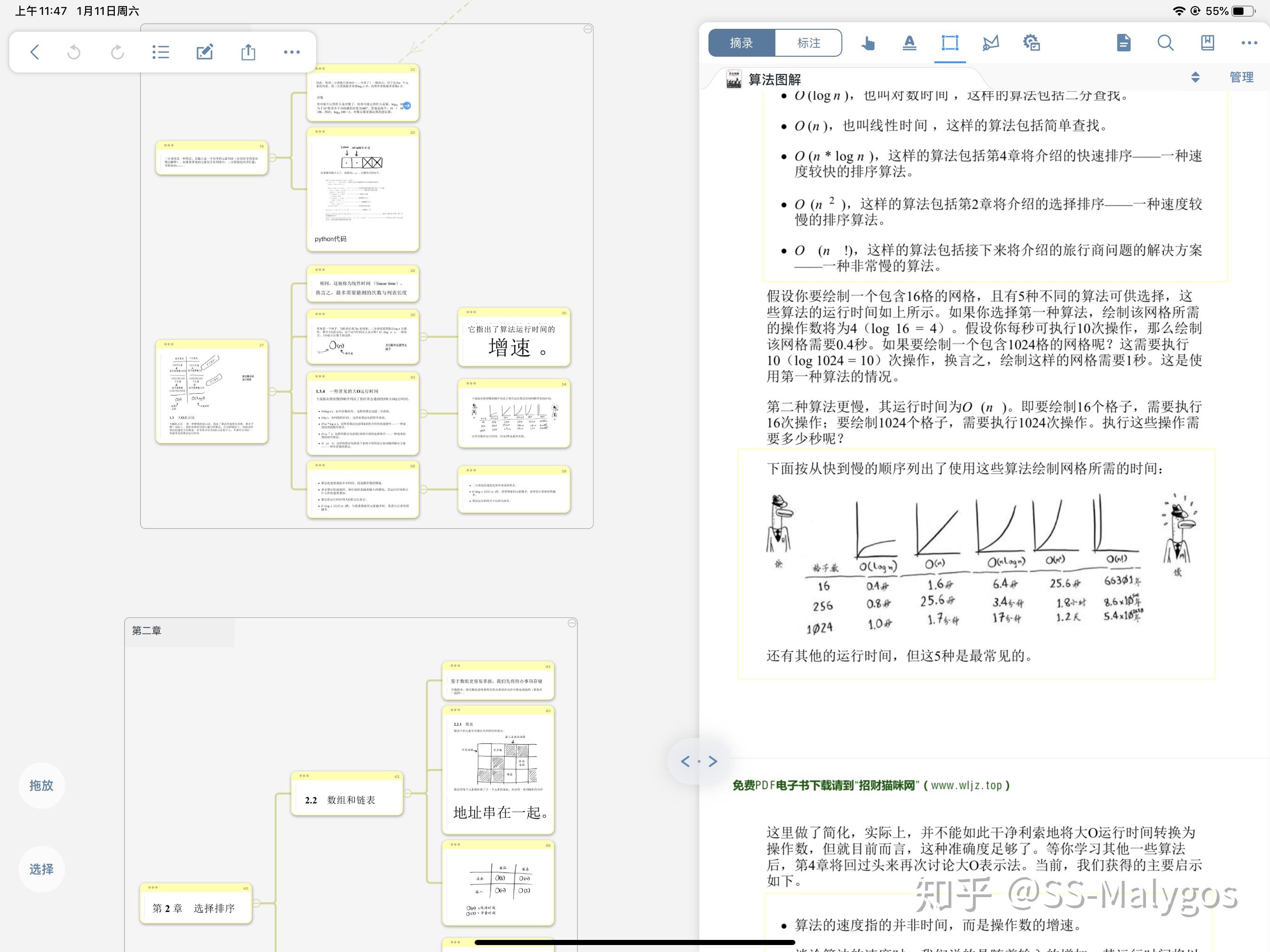The width and height of the screenshot is (1270, 952).
Task: Select the lasso excerpt tool
Action: (991, 43)
